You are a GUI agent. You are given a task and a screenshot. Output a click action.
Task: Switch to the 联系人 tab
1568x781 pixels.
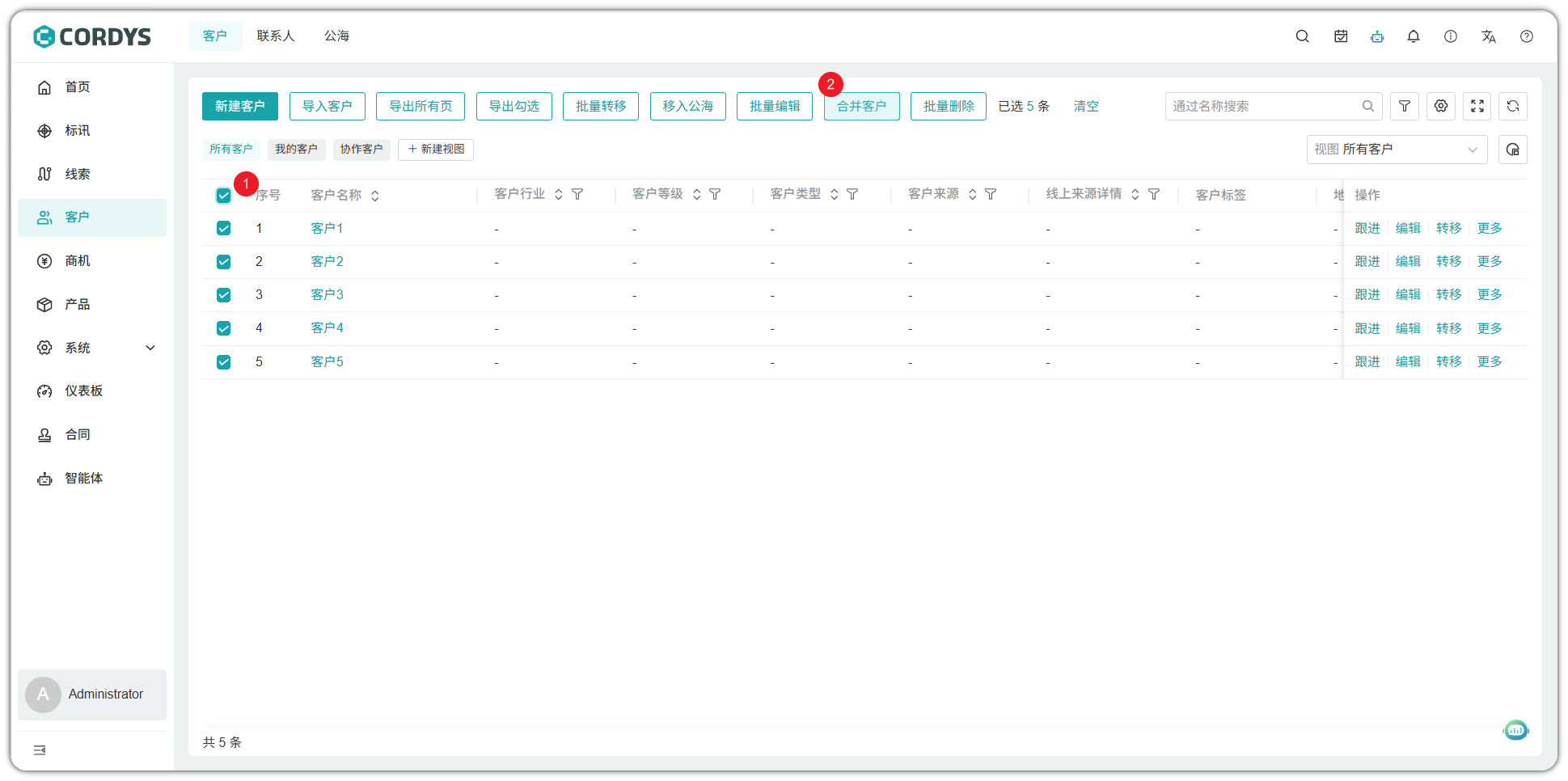[275, 36]
